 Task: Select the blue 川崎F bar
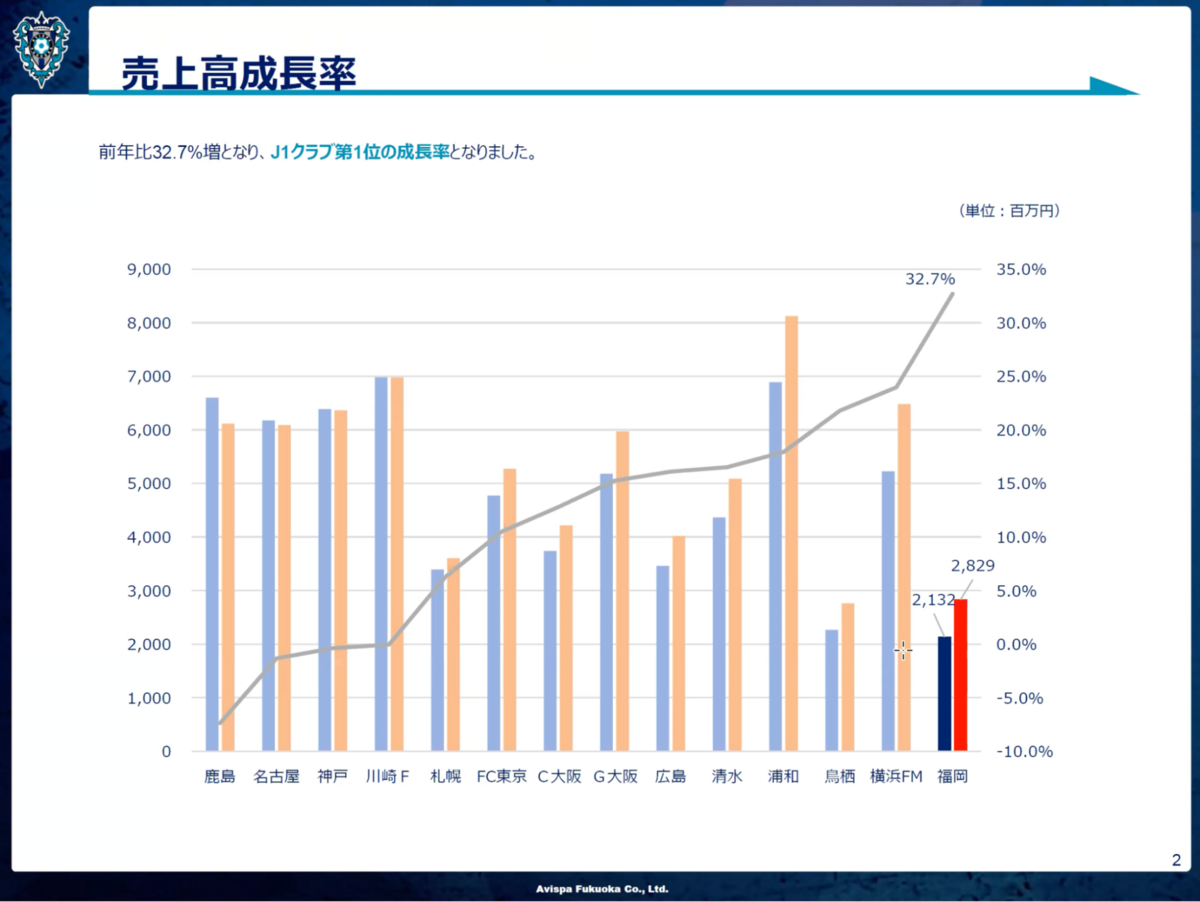[x=381, y=564]
